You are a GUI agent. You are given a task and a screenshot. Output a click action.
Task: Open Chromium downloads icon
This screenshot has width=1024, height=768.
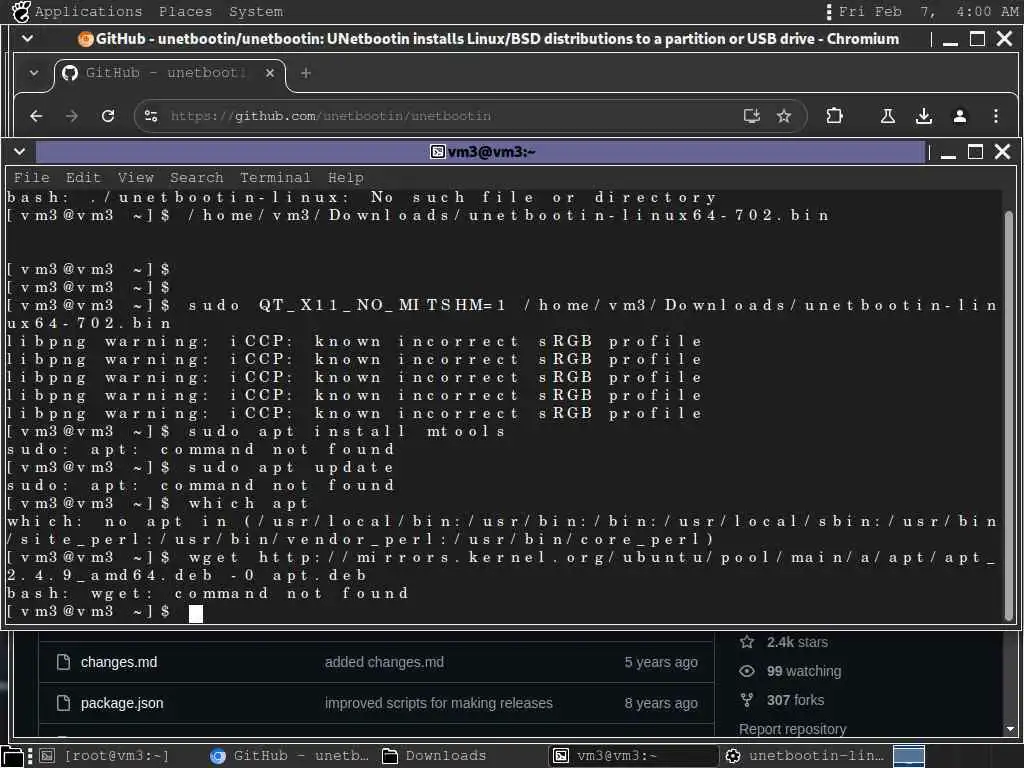coord(923,116)
